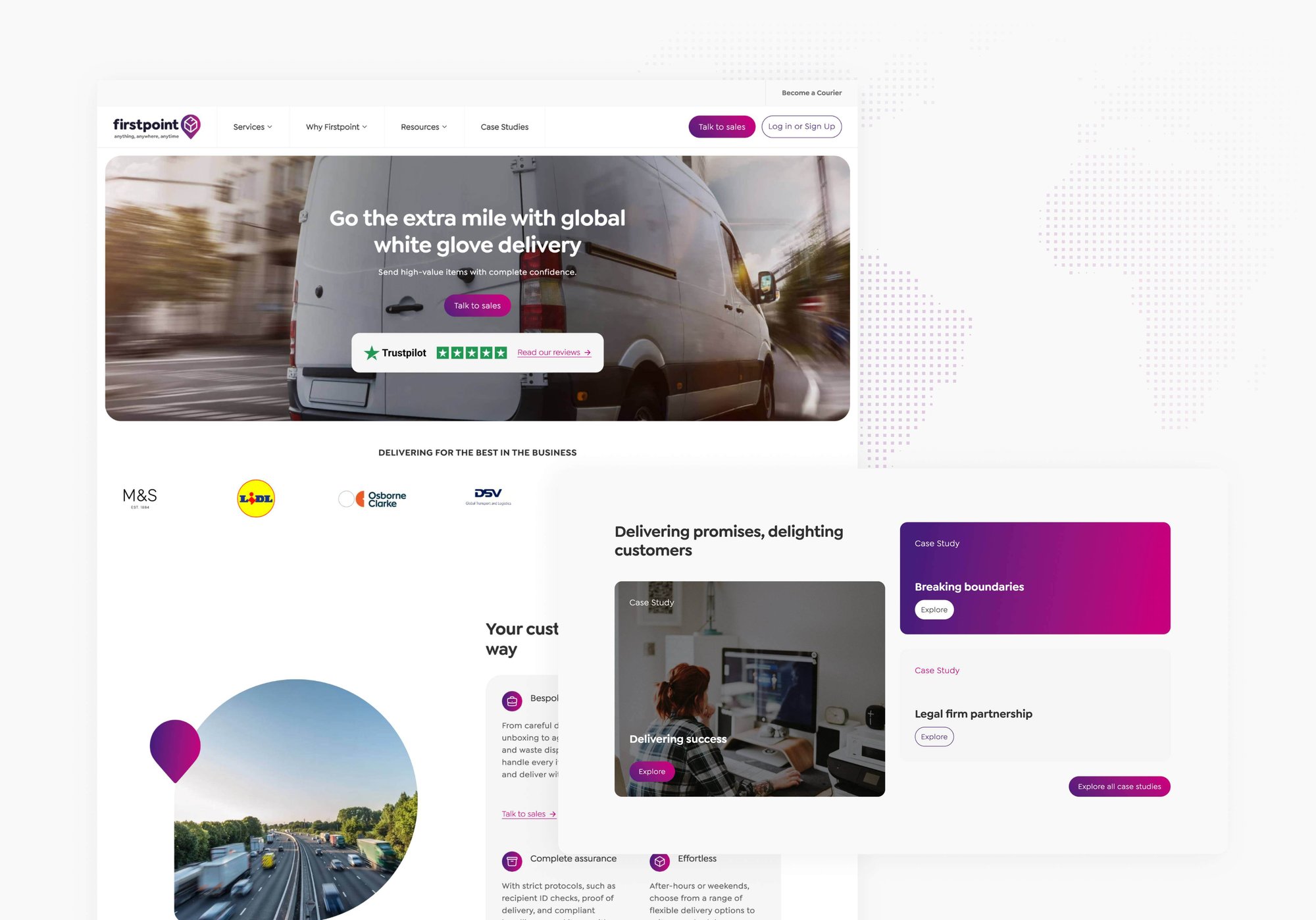1316x920 pixels.
Task: Click the Lidl client logo icon
Action: pyautogui.click(x=255, y=497)
